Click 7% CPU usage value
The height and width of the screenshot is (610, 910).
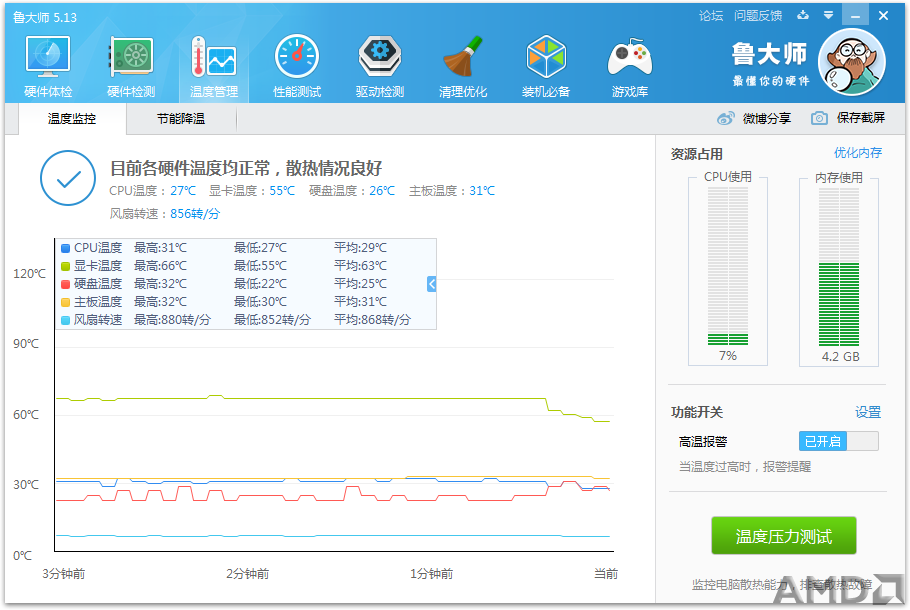728,356
